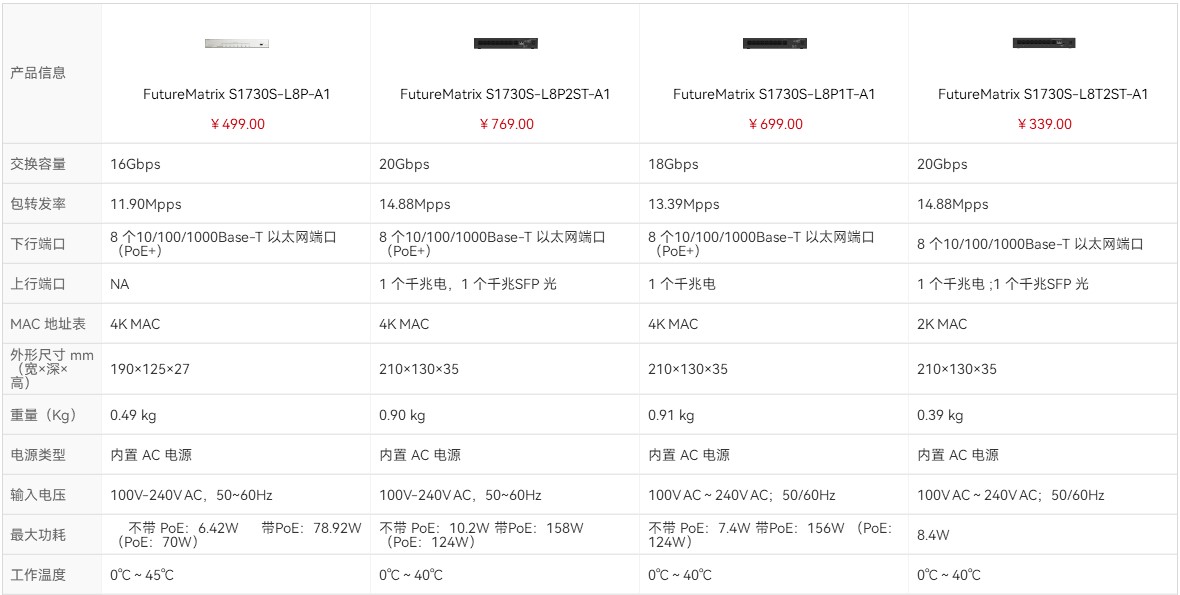Select the S1730S-L8P1T-A1 switch picture
Viewport: 1180px width, 595px height.
tap(774, 44)
